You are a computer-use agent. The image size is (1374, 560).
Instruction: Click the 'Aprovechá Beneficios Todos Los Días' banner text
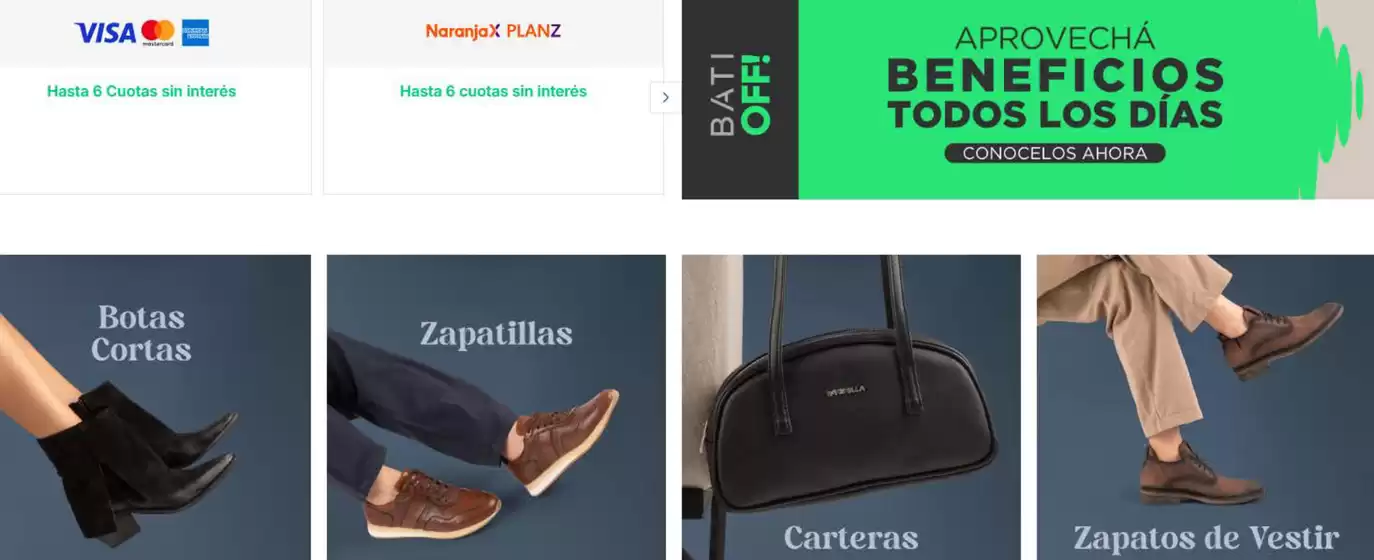(x=1055, y=80)
